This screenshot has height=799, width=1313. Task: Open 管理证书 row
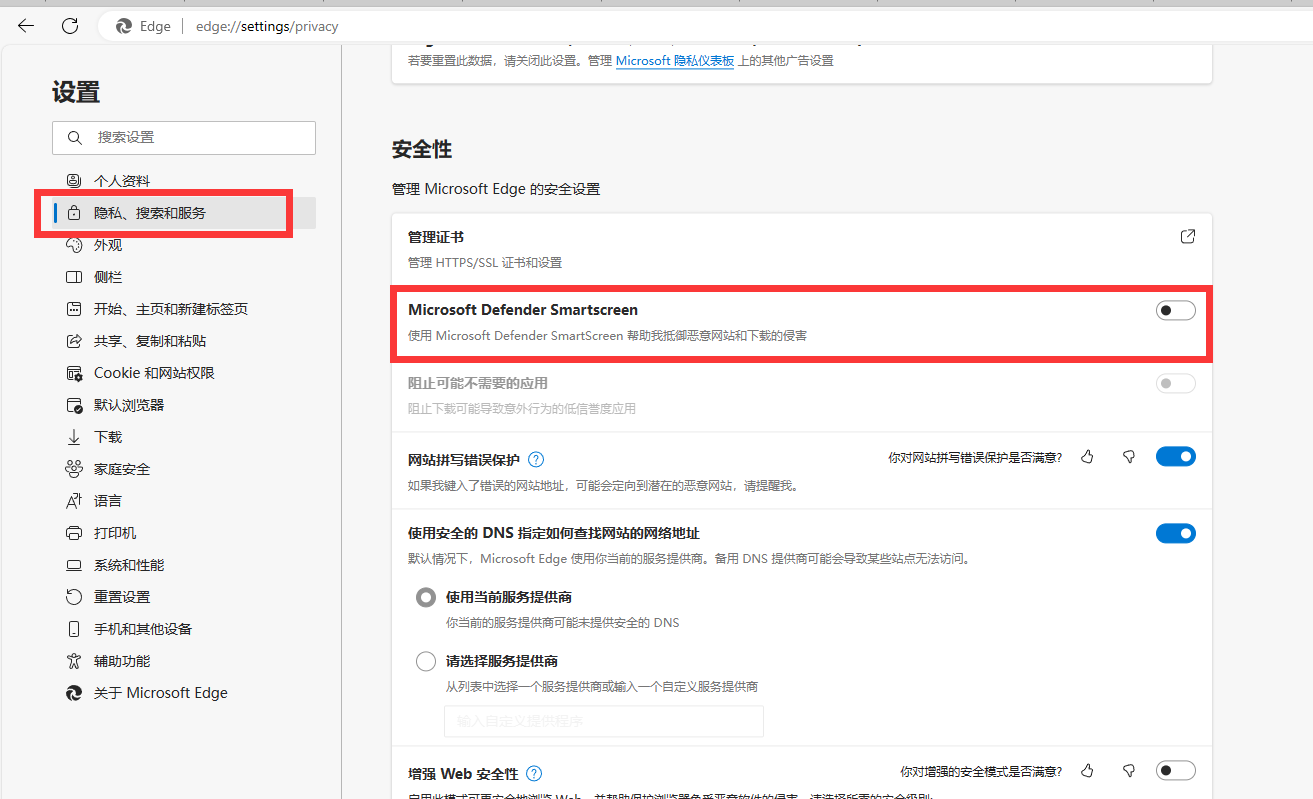point(802,249)
